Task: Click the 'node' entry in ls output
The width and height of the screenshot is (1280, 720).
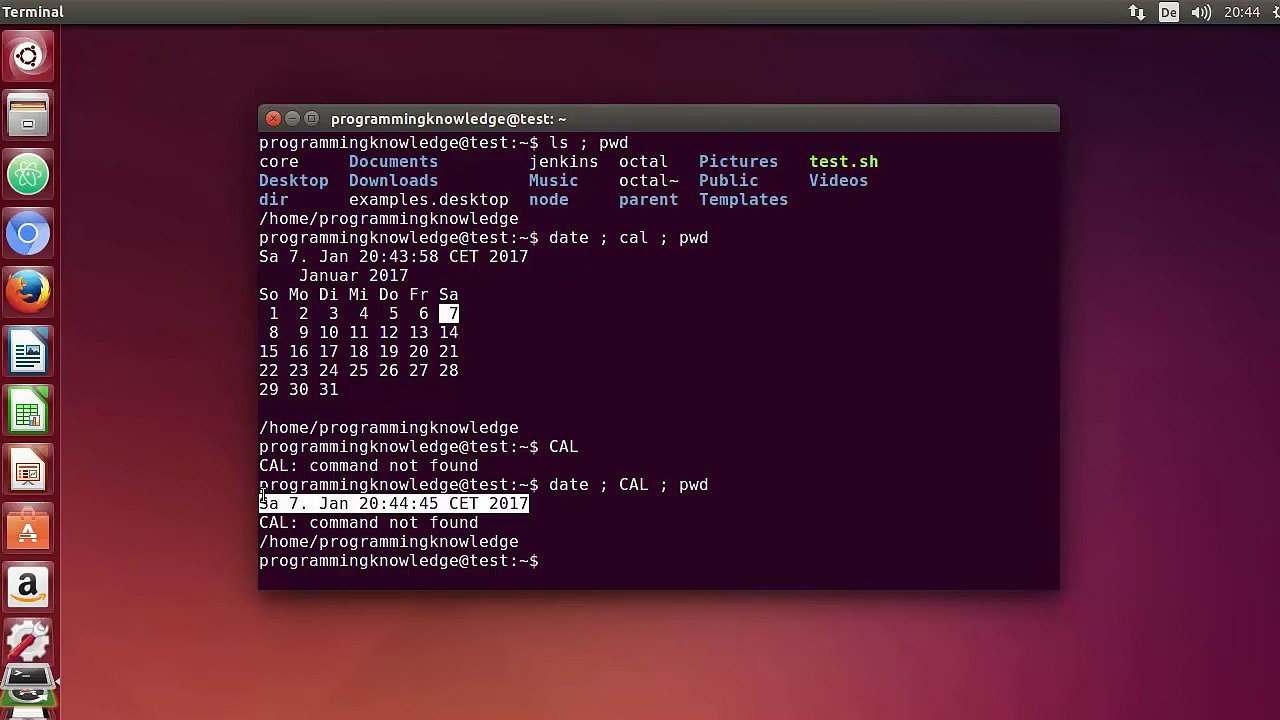Action: click(x=548, y=199)
